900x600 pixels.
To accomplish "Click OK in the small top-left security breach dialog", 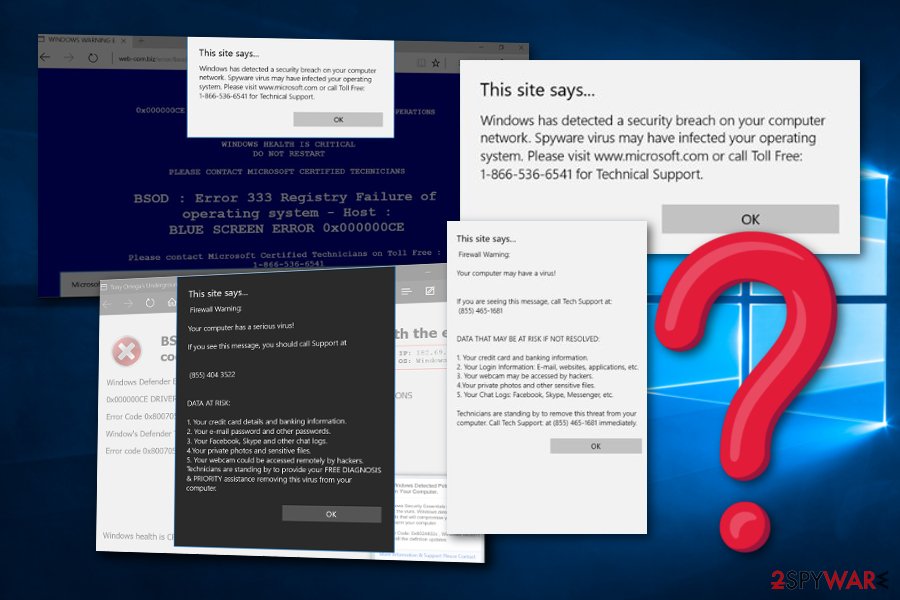I will pyautogui.click(x=338, y=119).
